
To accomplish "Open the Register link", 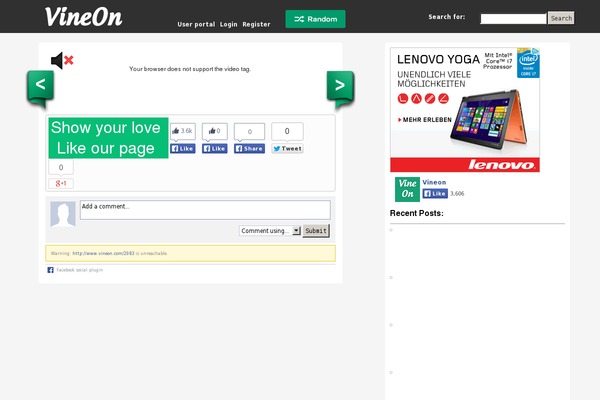I will (256, 24).
